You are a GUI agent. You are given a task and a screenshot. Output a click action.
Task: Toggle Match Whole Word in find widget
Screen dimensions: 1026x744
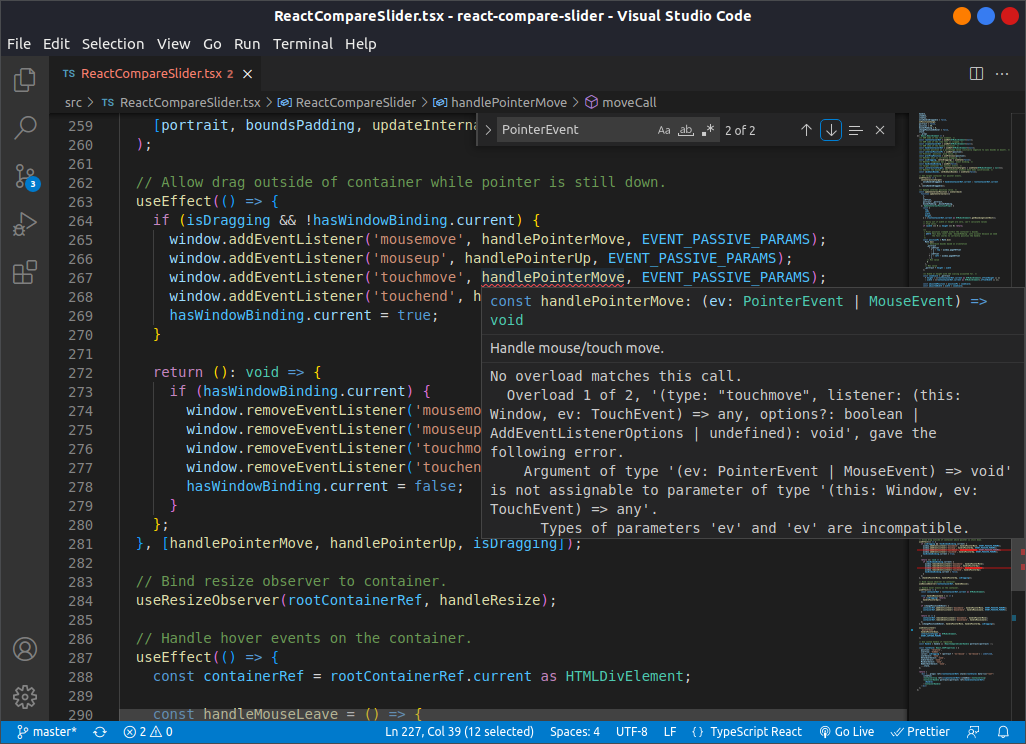point(685,130)
